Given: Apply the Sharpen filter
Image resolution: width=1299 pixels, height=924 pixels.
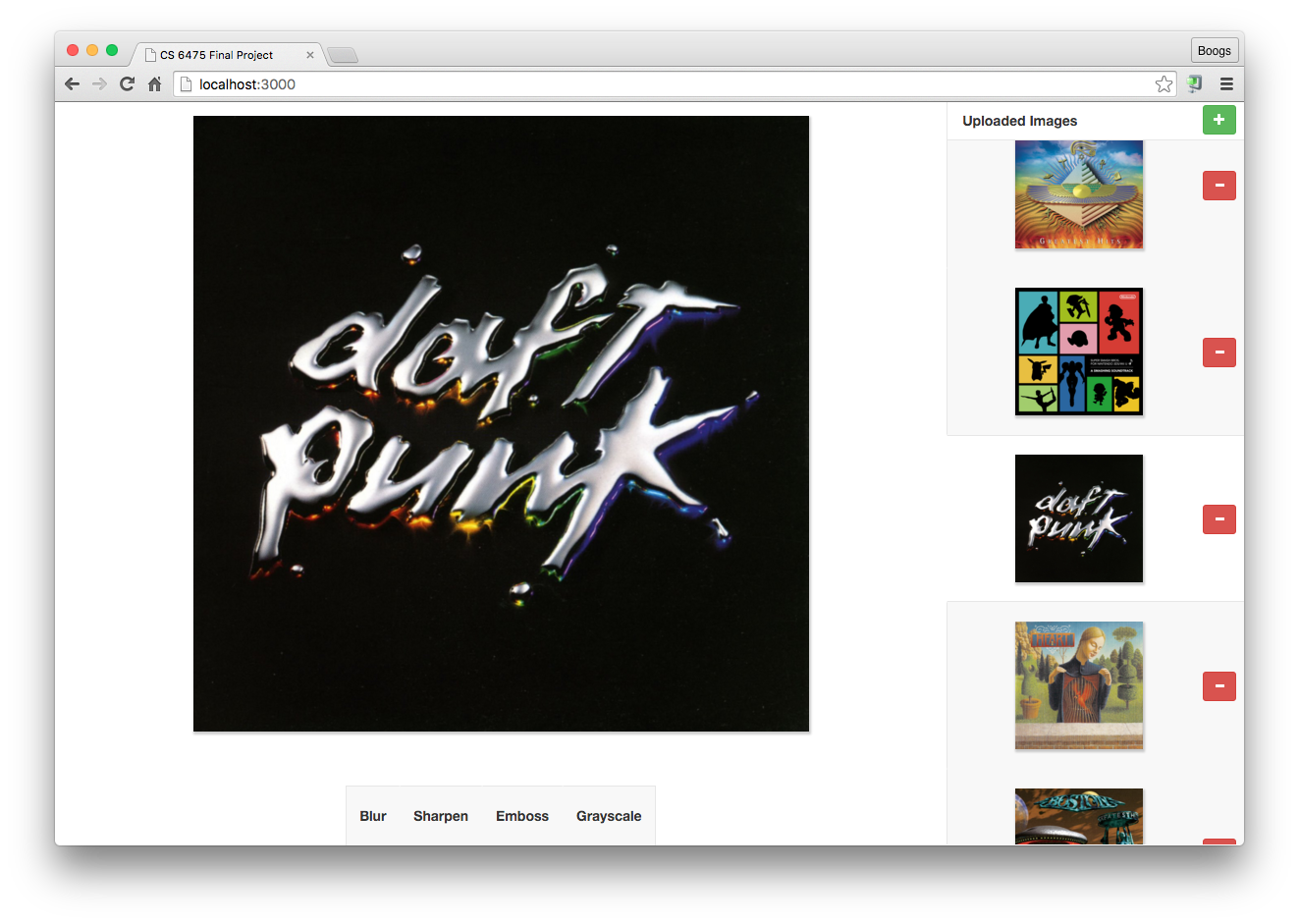Looking at the screenshot, I should (441, 816).
